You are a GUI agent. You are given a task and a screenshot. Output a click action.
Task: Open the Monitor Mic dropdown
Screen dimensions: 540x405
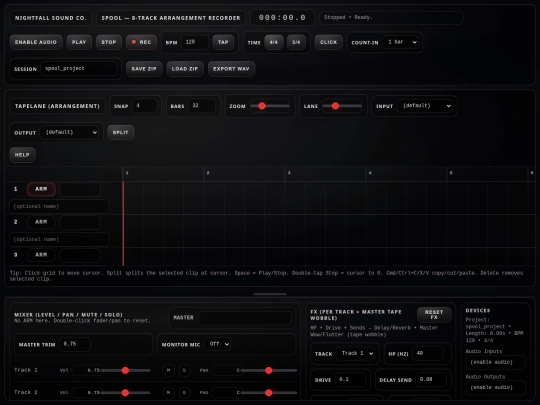coord(217,344)
